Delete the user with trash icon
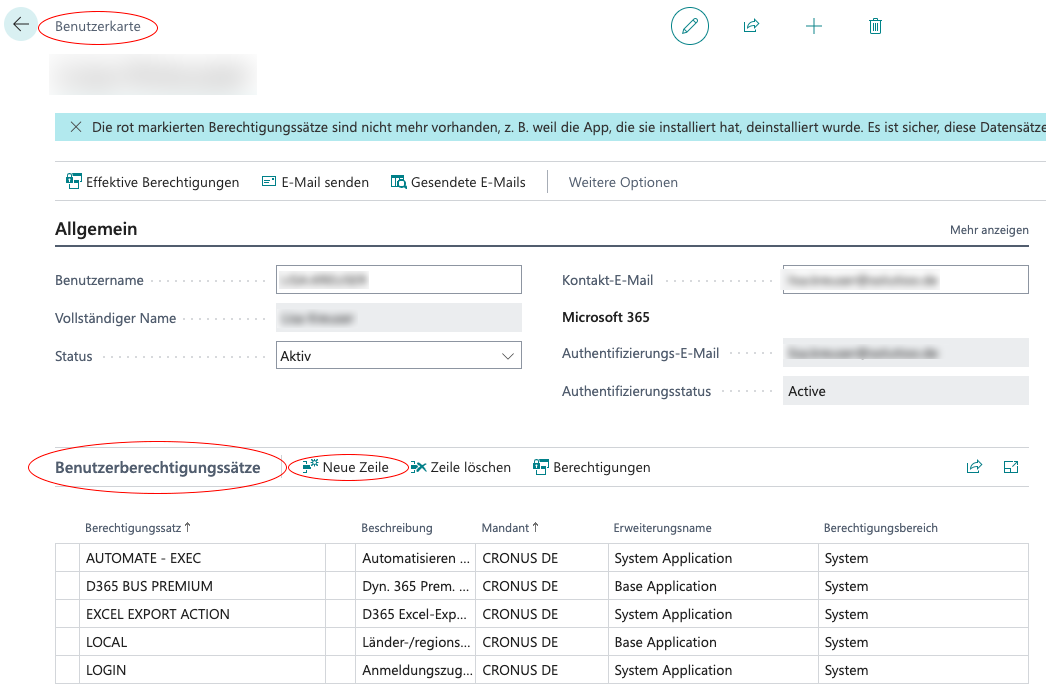1046x684 pixels. [x=875, y=26]
